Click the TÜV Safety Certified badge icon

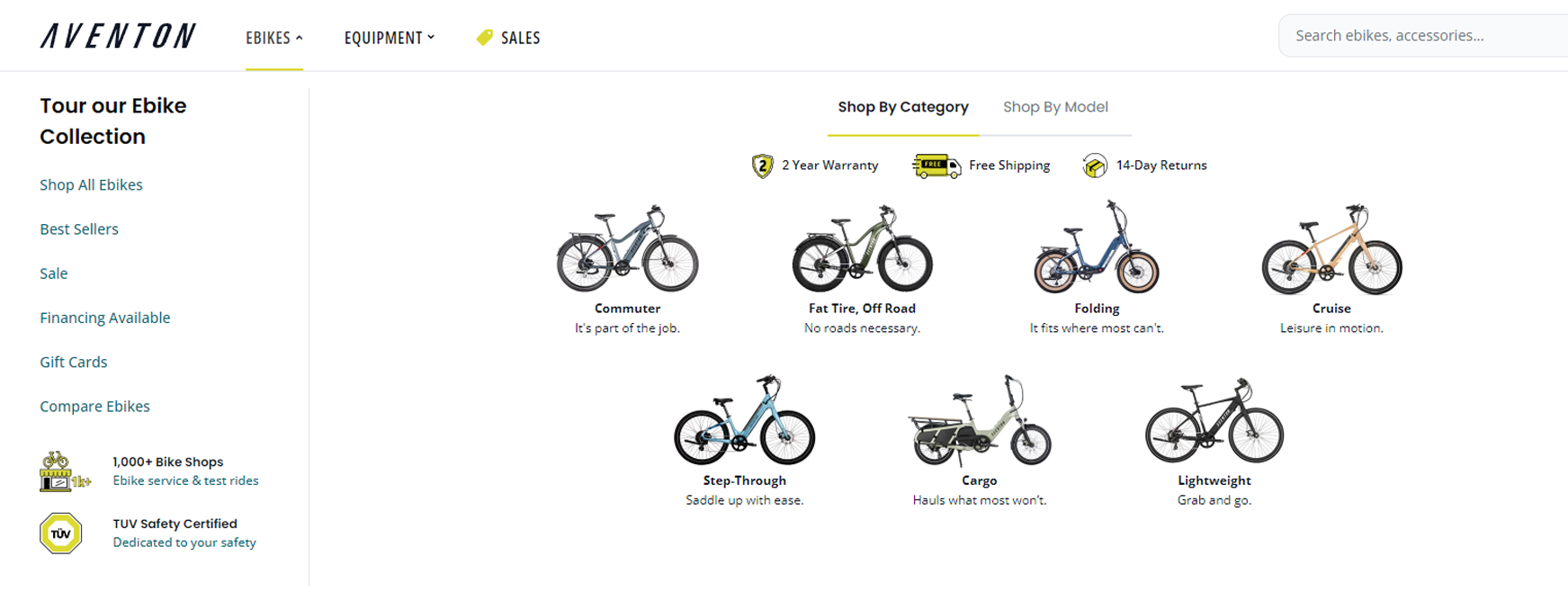click(60, 533)
